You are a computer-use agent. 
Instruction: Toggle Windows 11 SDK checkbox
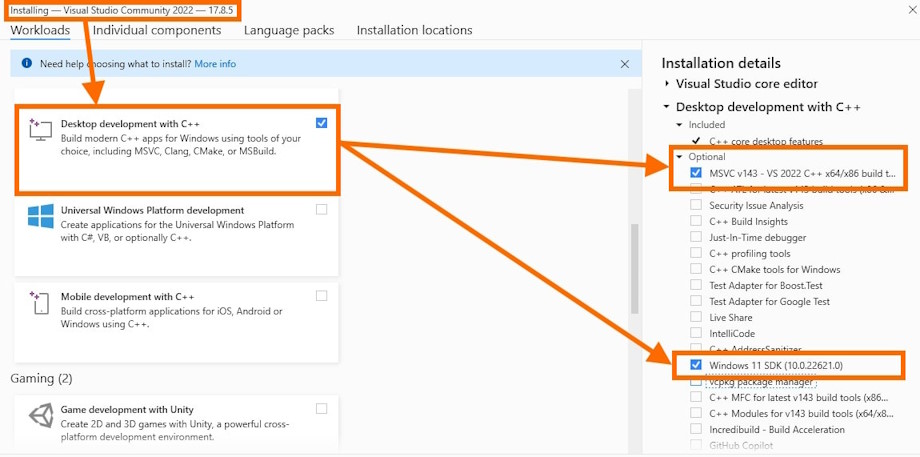click(x=696, y=365)
